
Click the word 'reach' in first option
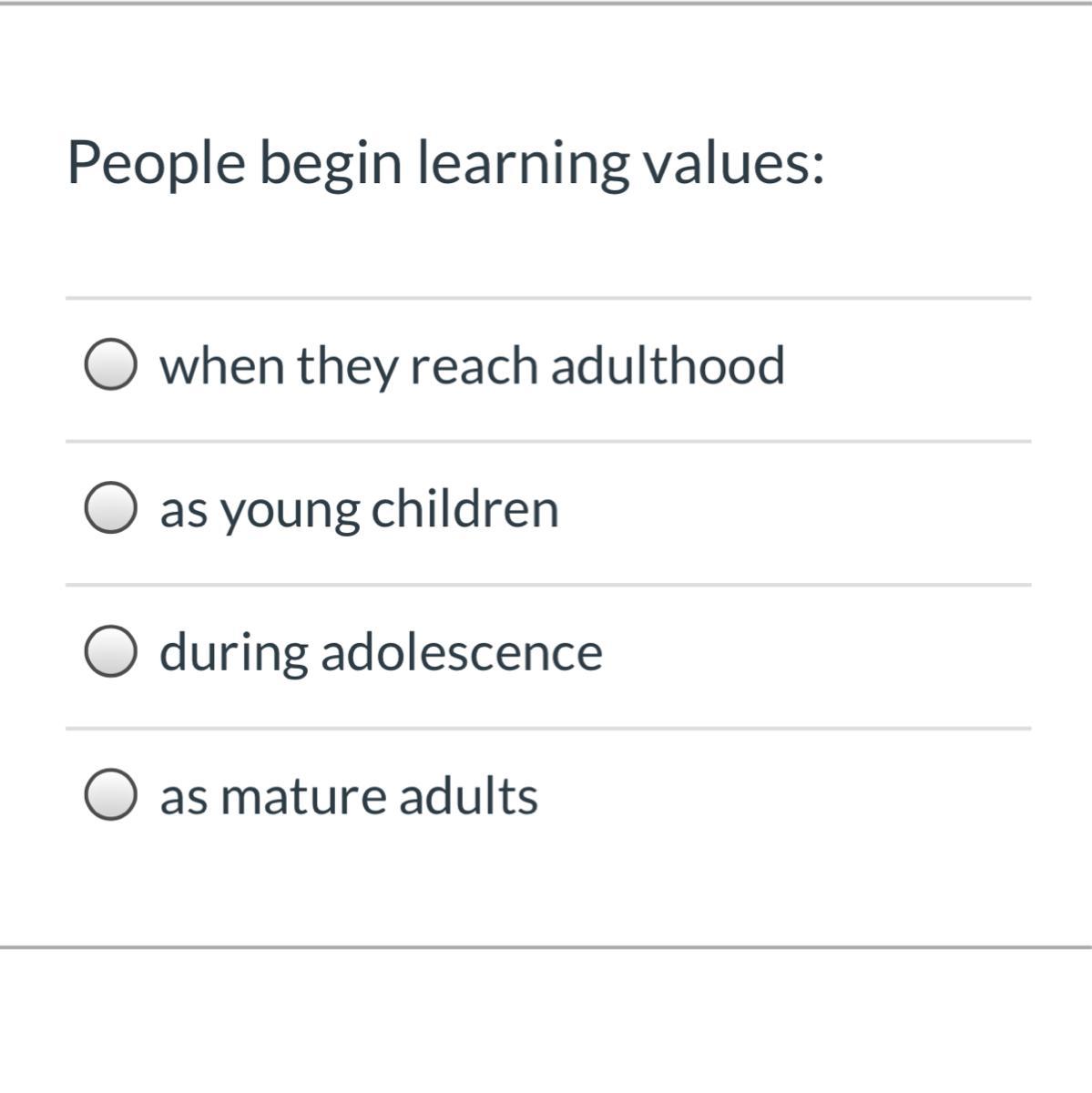474,365
